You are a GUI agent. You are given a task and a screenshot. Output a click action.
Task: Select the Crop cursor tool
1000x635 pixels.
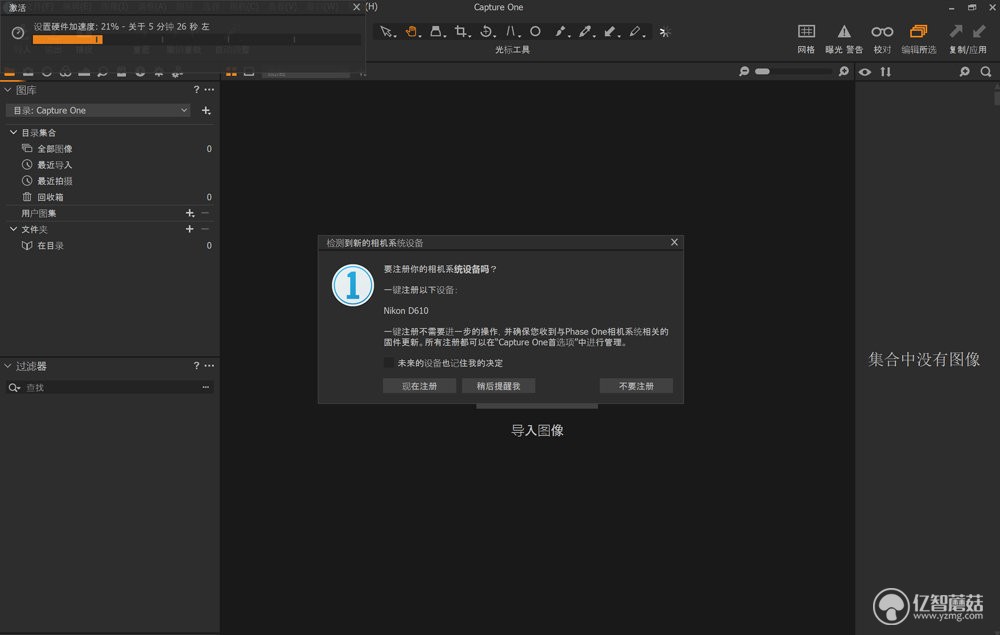click(460, 31)
